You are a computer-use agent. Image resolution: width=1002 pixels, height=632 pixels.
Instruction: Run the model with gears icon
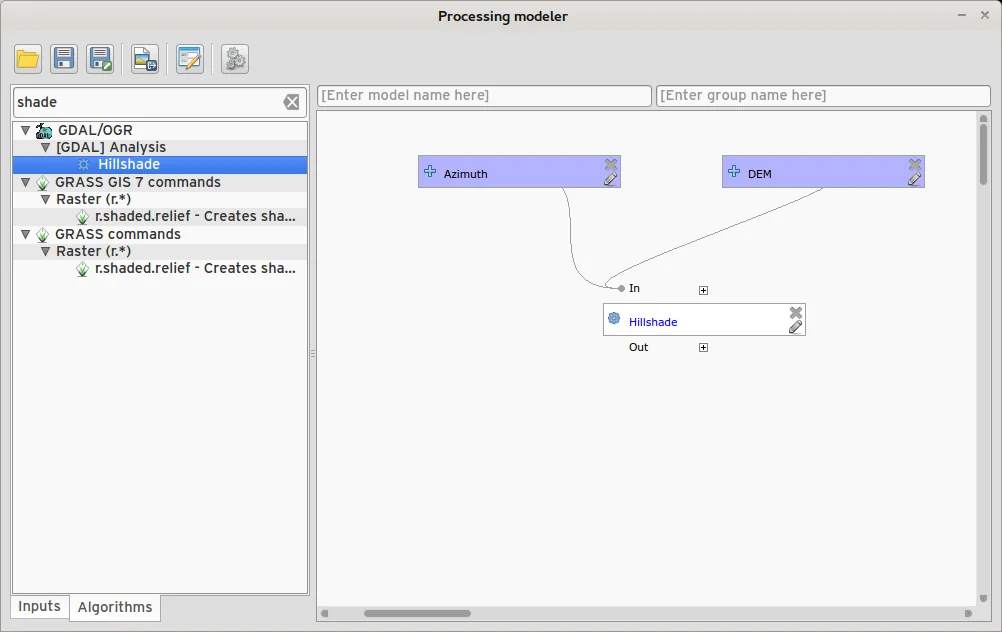coord(235,59)
